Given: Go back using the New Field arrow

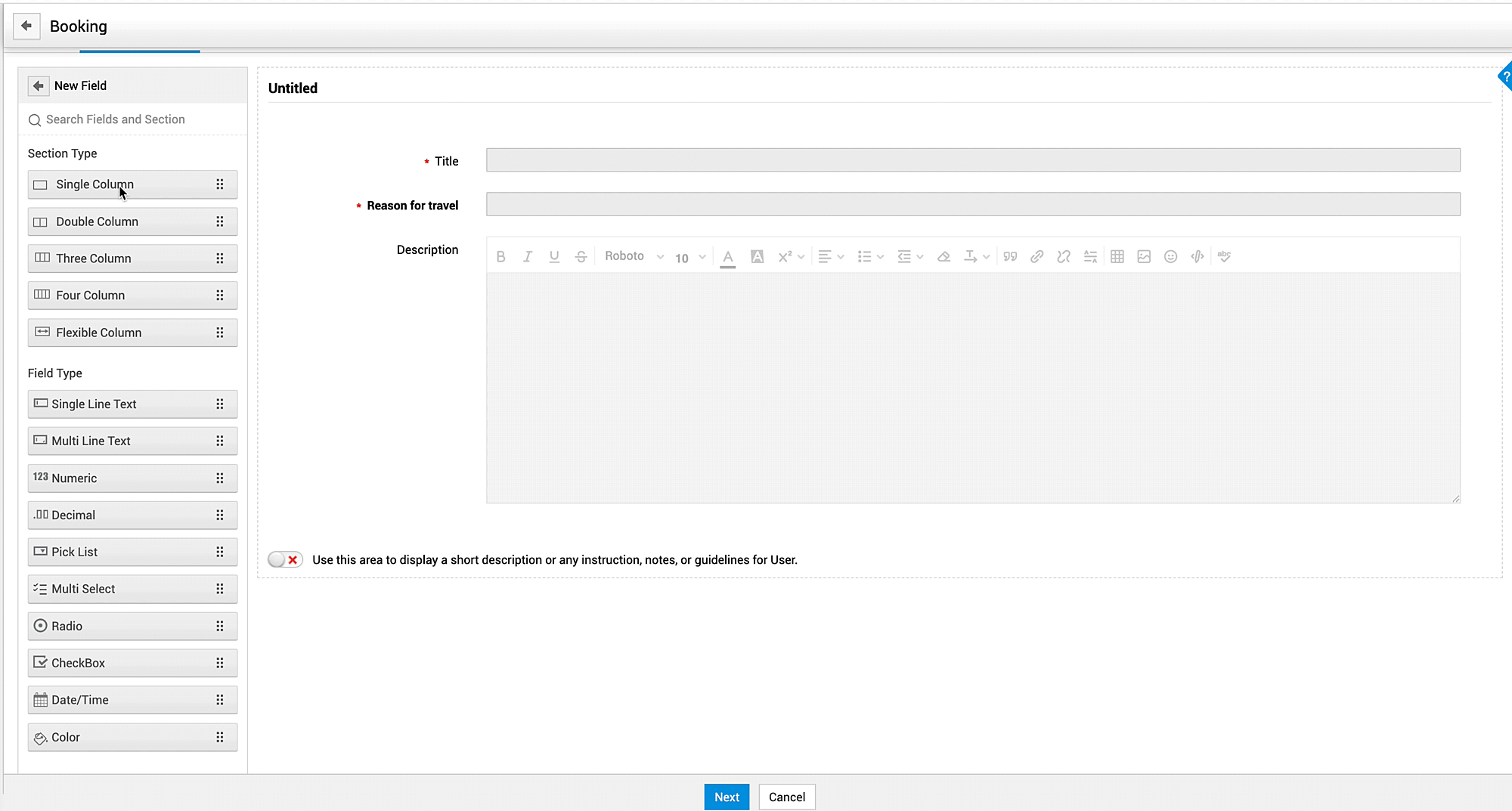Looking at the screenshot, I should tap(38, 85).
